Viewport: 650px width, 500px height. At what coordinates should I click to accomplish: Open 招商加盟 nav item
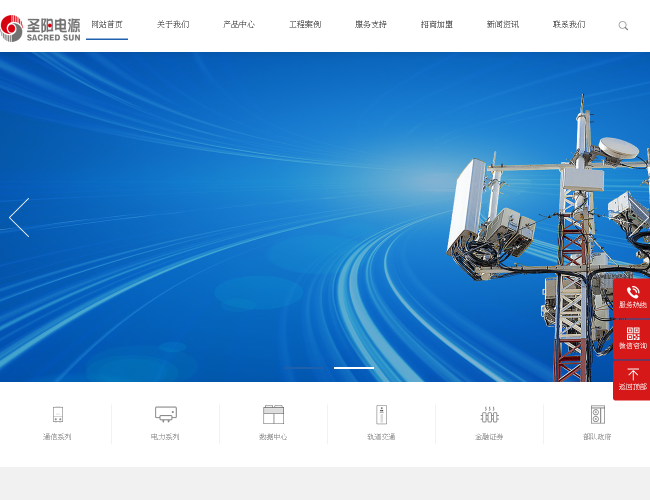point(437,24)
